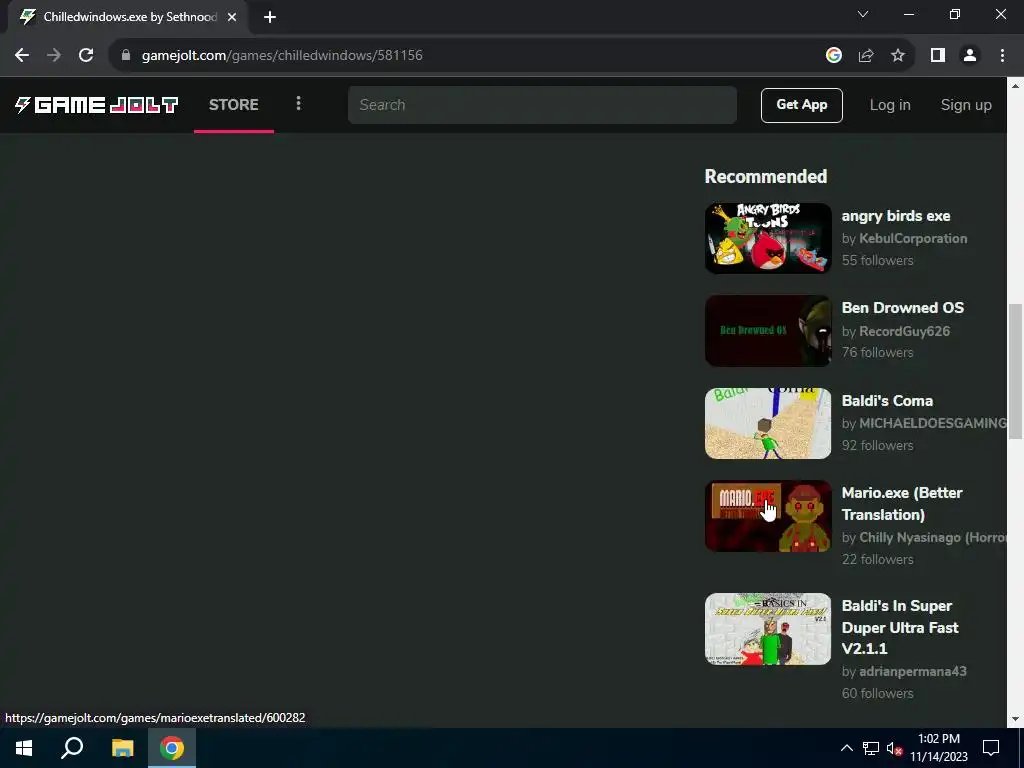Screen dimensions: 1024x768
Task: Click the 92 followers text
Action: pos(877,445)
